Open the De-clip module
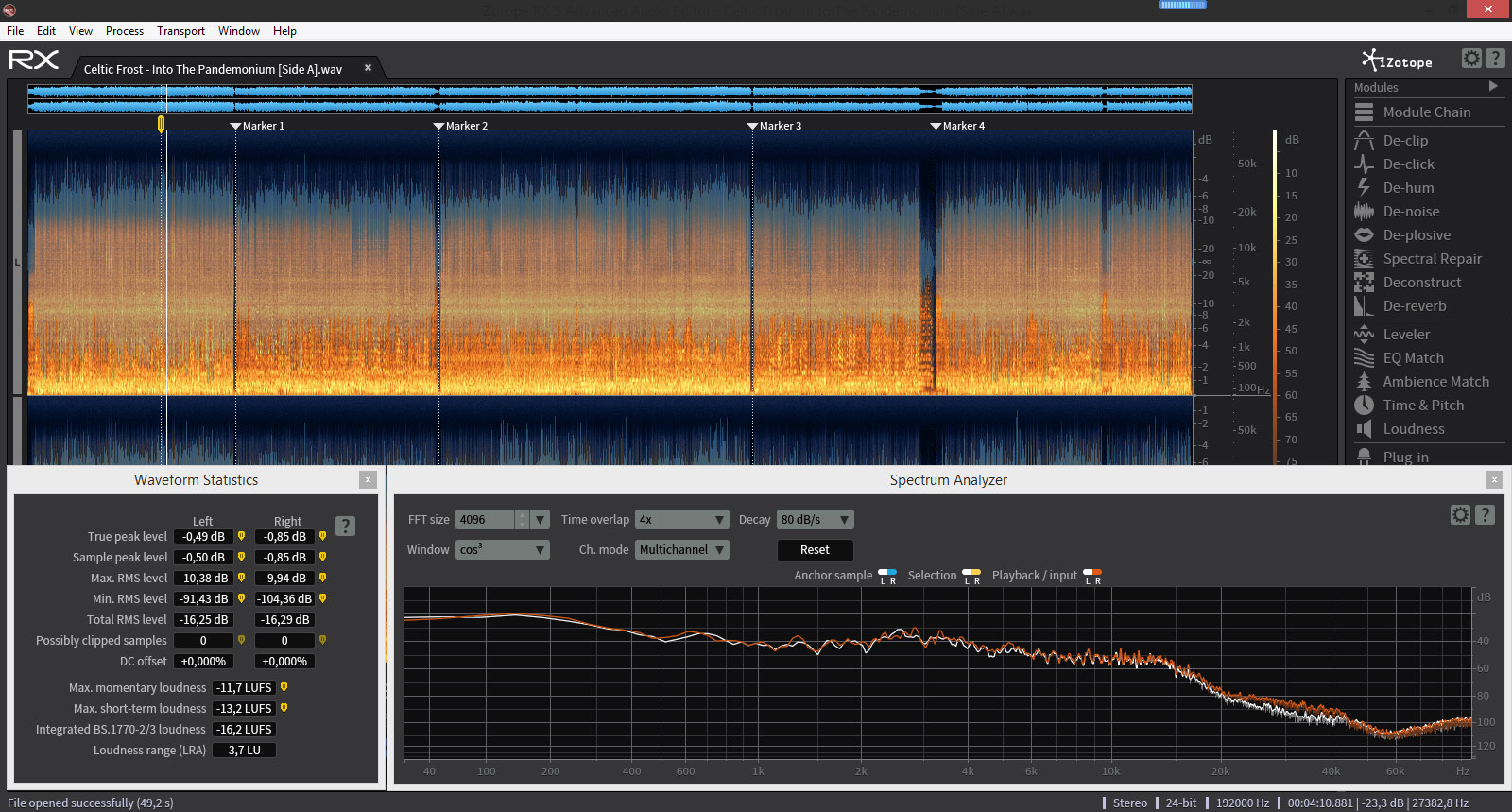 [x=1405, y=141]
